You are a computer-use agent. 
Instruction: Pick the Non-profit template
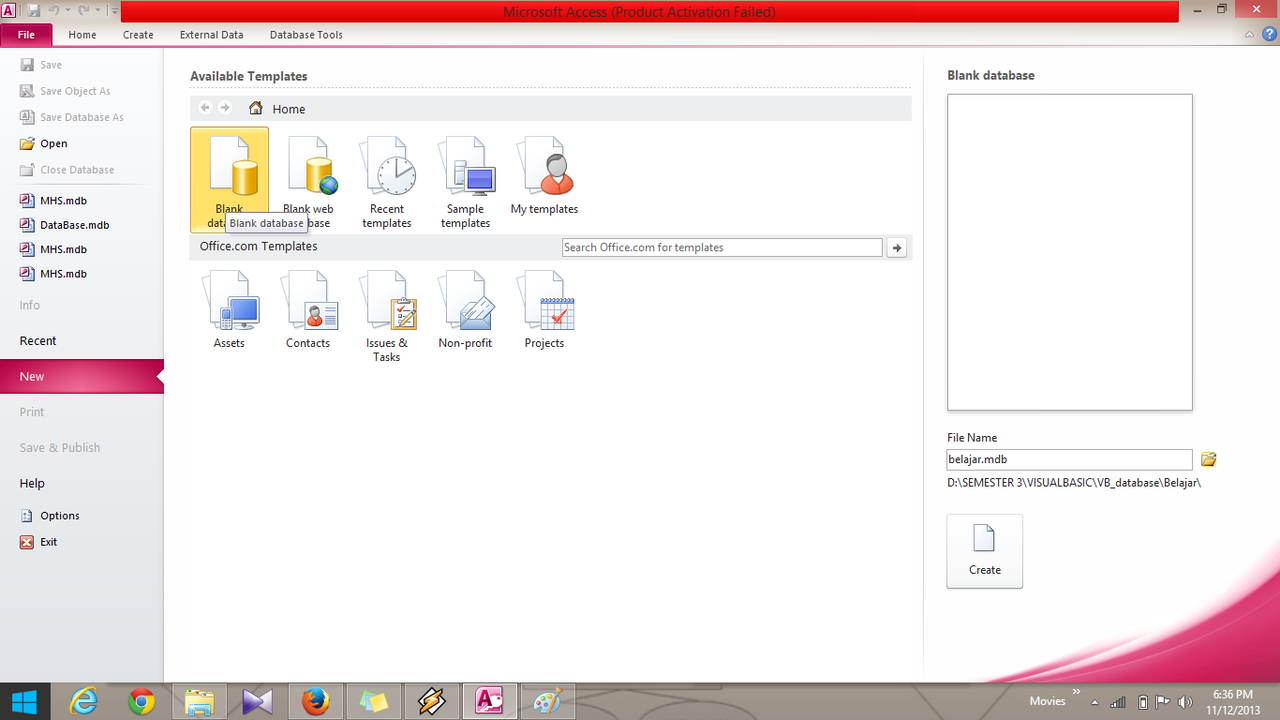(465, 312)
